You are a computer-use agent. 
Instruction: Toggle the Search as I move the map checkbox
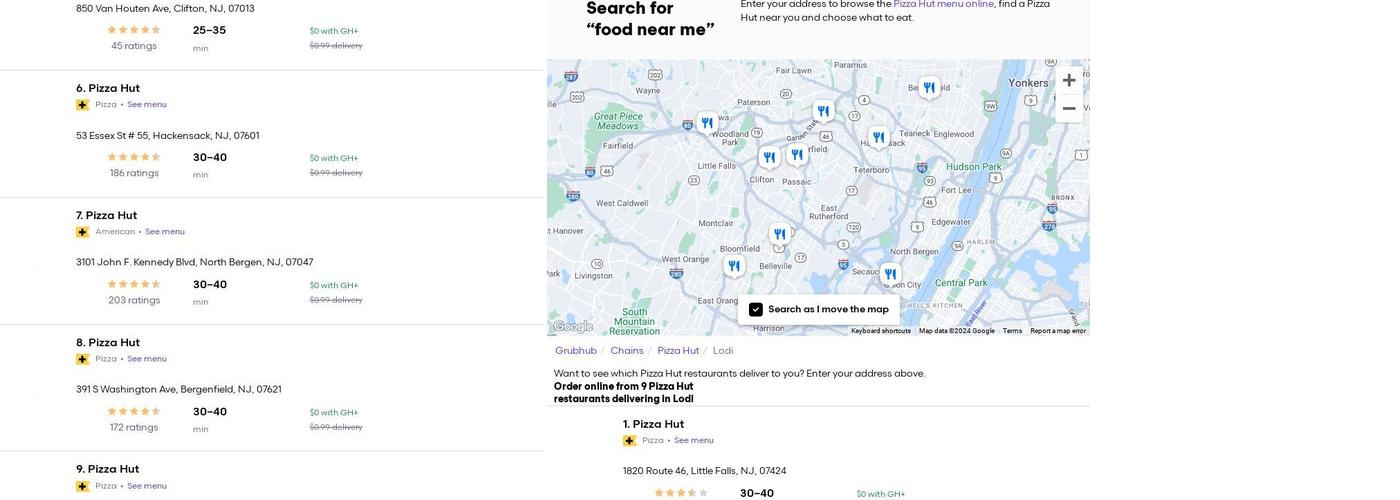tap(756, 310)
